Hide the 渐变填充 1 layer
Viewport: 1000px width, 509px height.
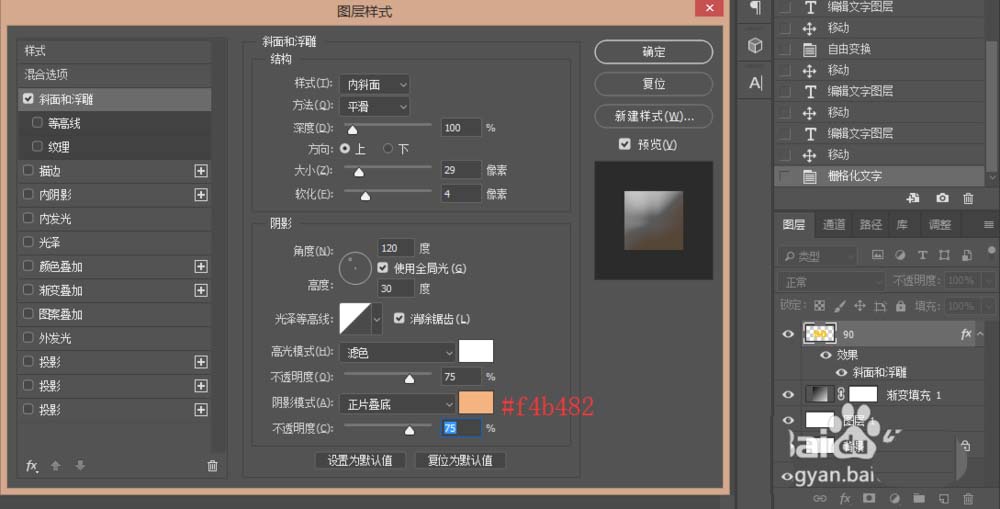pyautogui.click(x=788, y=394)
